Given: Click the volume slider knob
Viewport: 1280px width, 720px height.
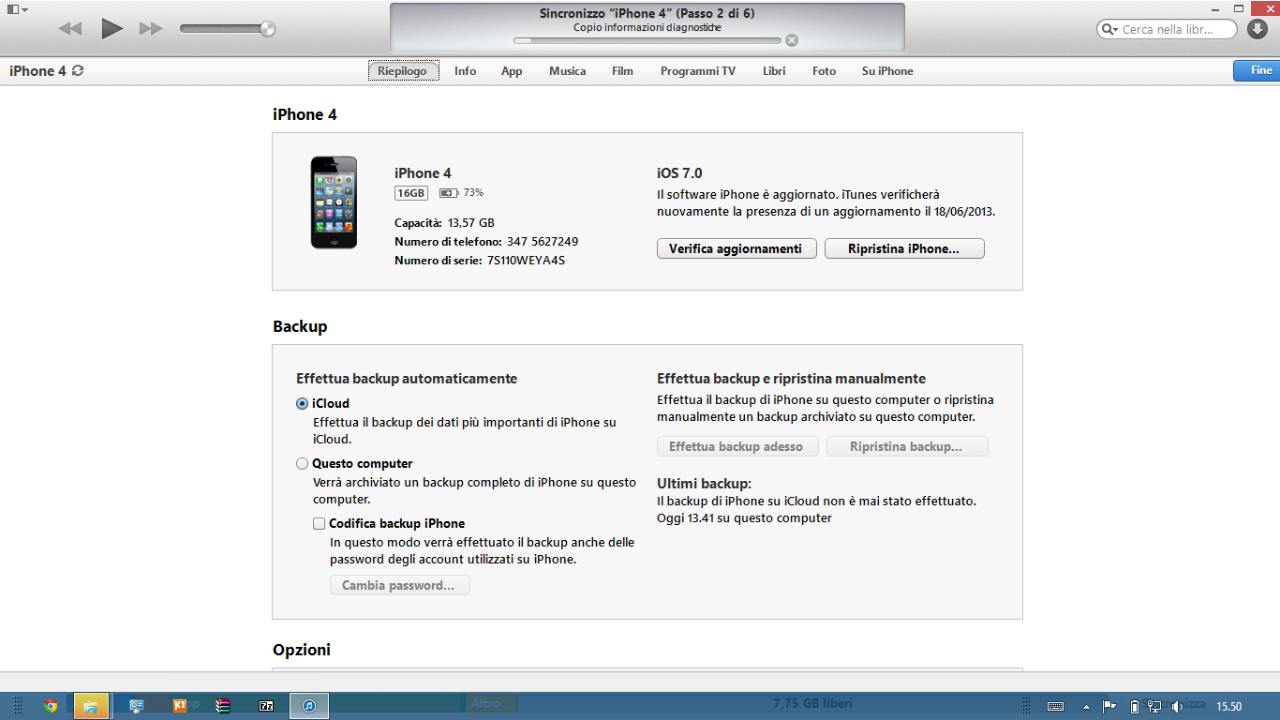Looking at the screenshot, I should coord(267,29).
